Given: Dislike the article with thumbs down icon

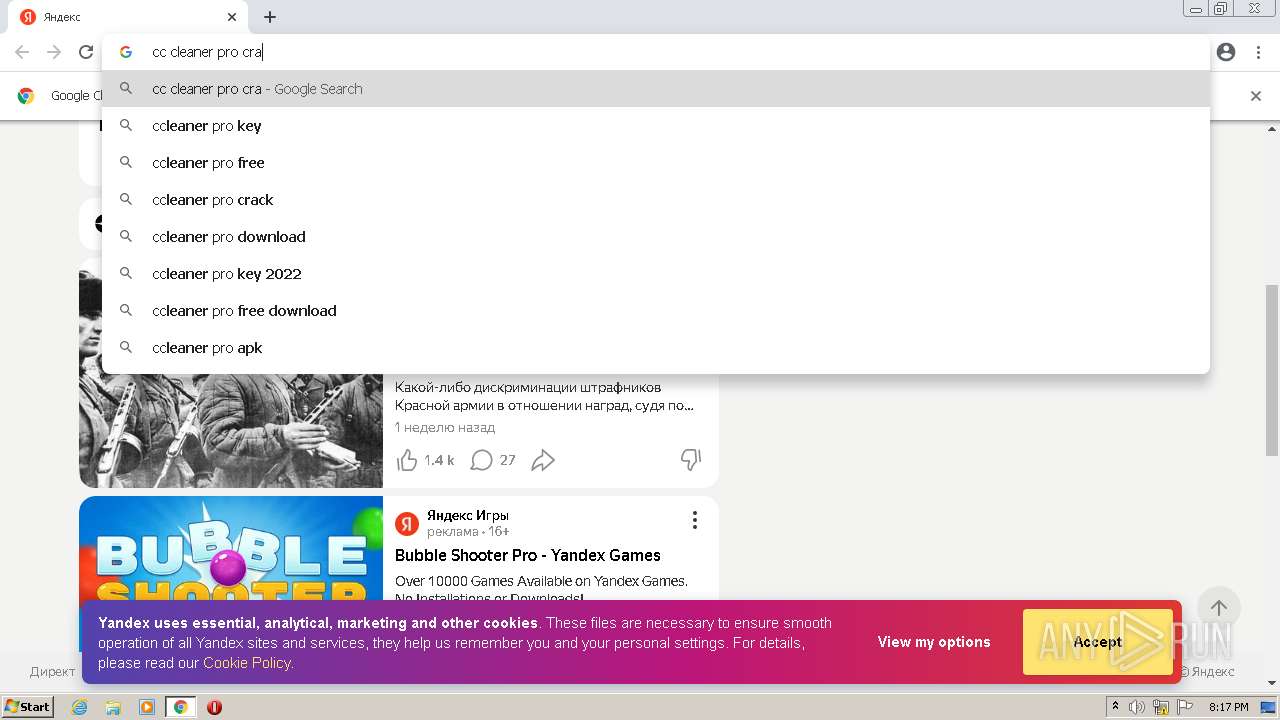Looking at the screenshot, I should pos(691,460).
